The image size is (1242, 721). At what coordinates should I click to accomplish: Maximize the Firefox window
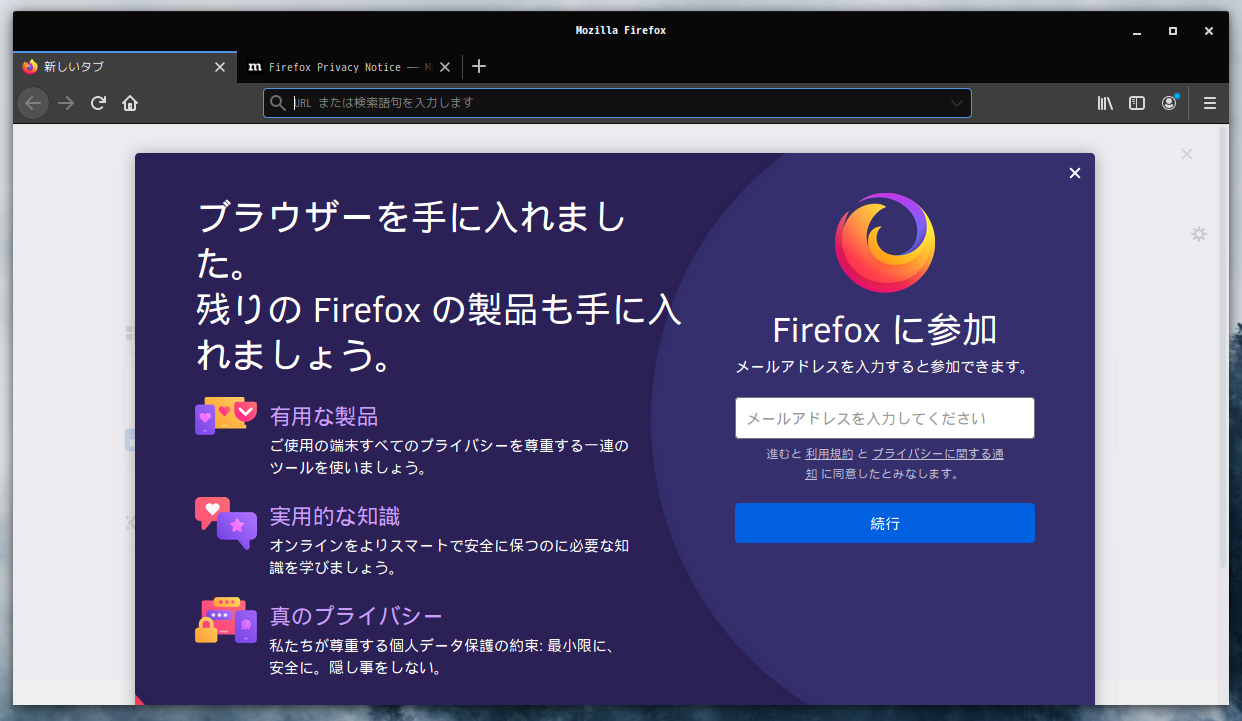[x=1173, y=31]
